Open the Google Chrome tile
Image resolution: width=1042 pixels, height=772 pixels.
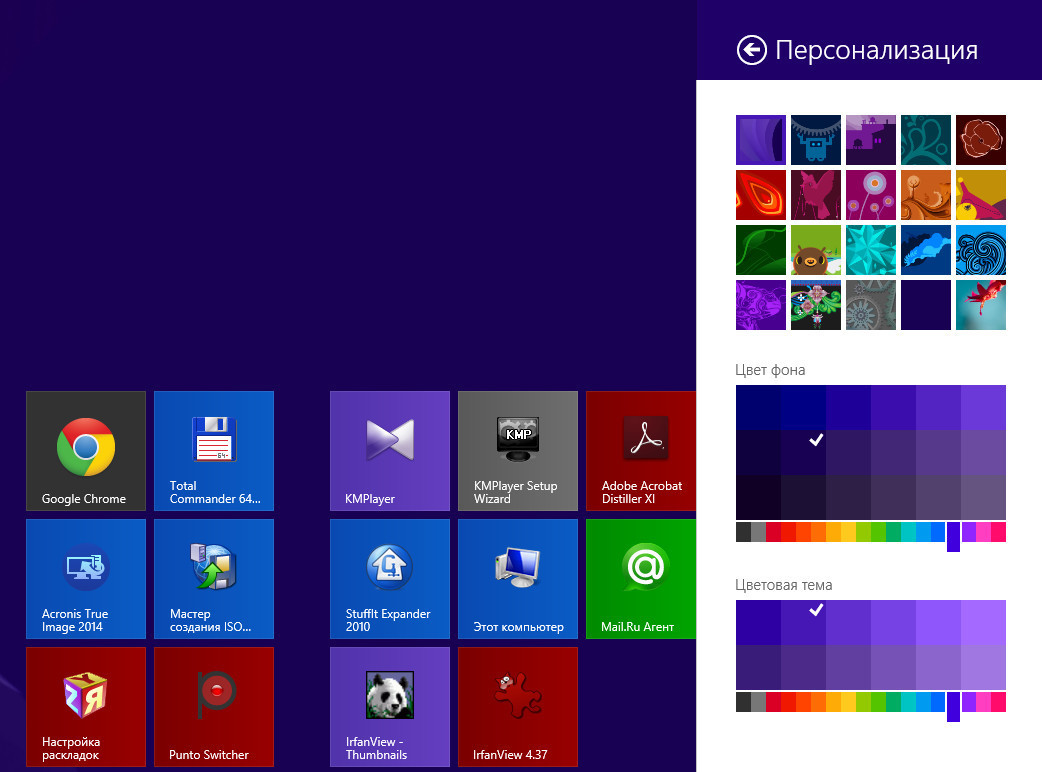[x=86, y=450]
